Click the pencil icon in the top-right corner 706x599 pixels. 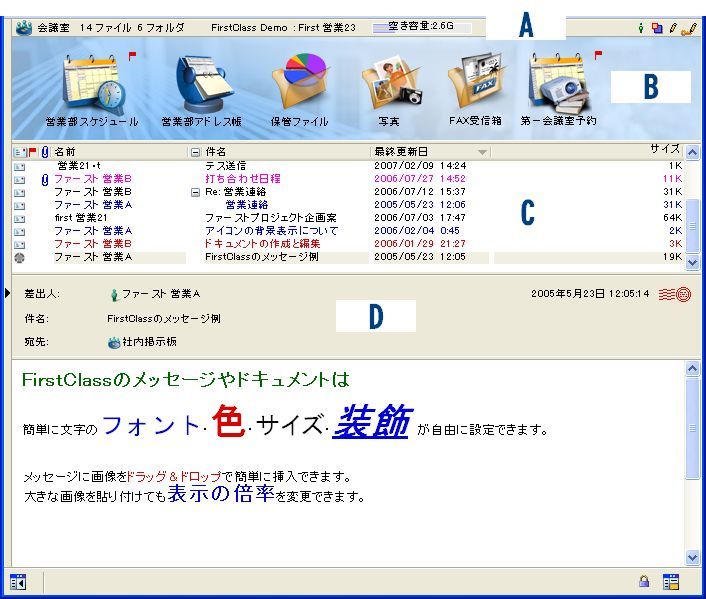coord(673,28)
